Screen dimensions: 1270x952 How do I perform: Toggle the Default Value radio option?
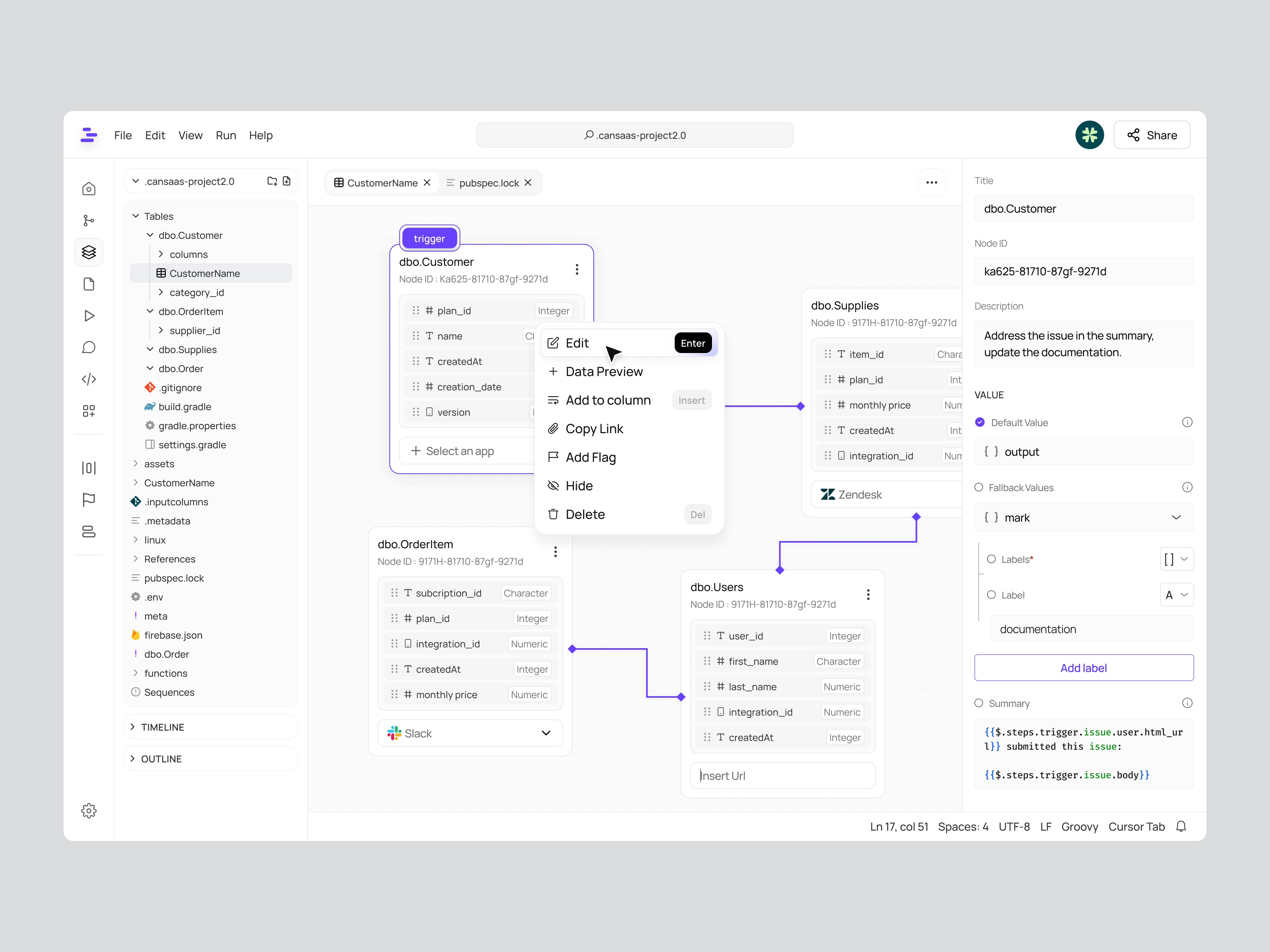[x=980, y=422]
